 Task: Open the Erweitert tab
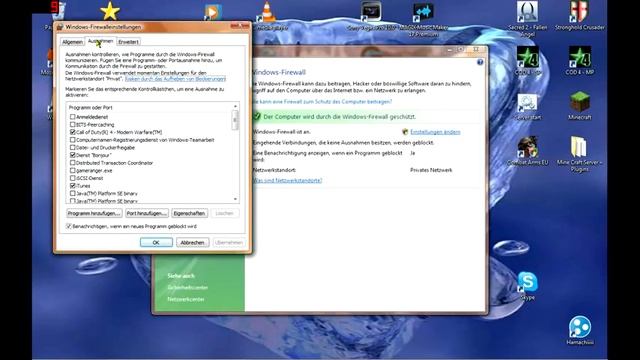pos(128,42)
